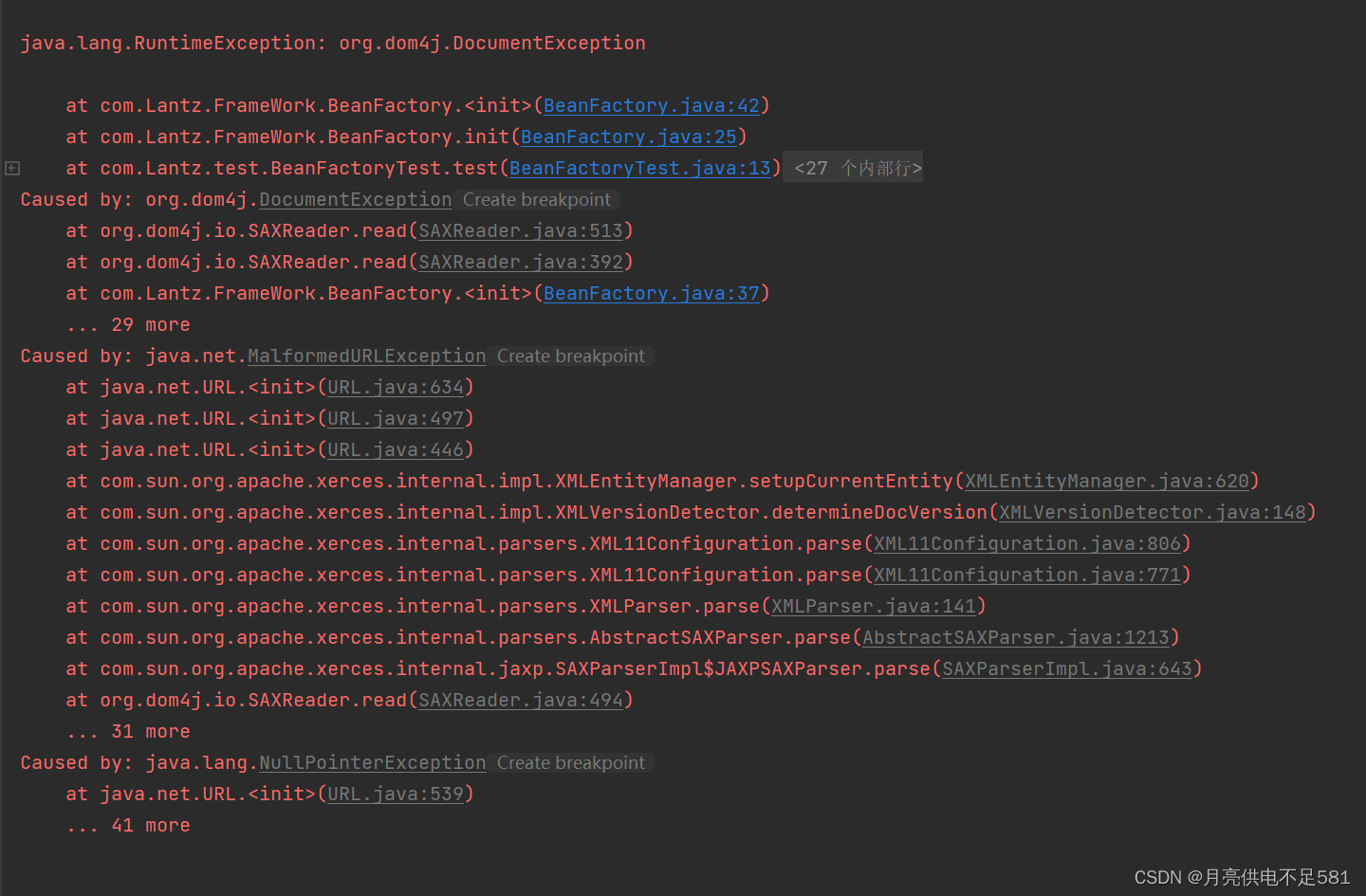This screenshot has width=1366, height=896.
Task: Click the '... 29 more' line
Action: (128, 325)
